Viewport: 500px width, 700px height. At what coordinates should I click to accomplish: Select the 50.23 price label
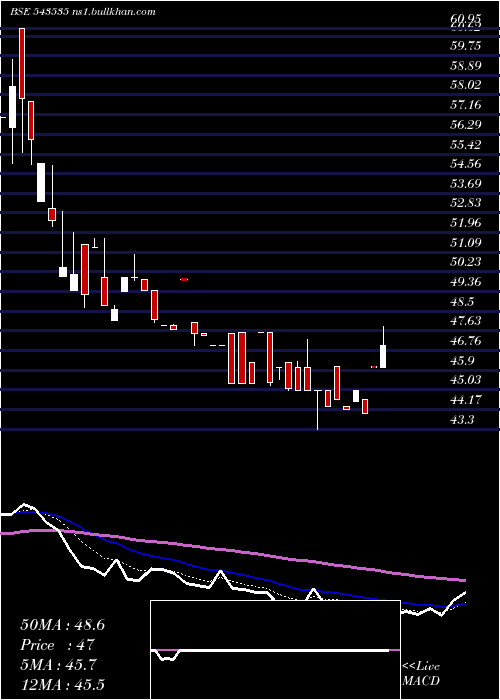[x=466, y=262]
